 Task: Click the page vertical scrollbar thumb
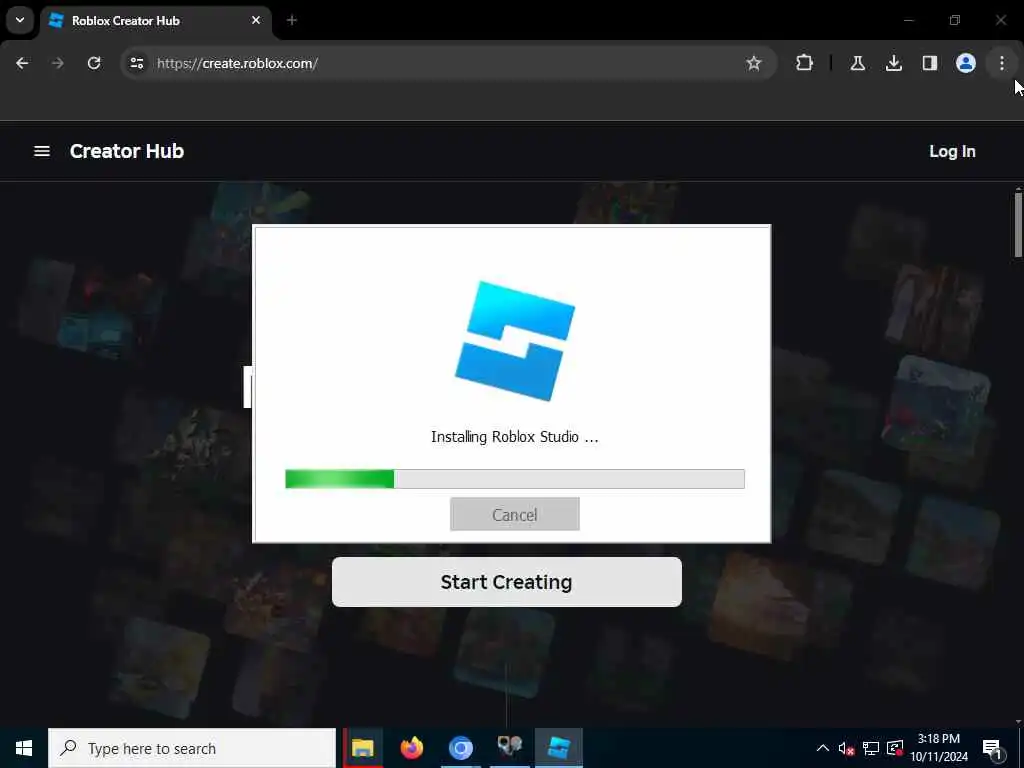(1018, 223)
